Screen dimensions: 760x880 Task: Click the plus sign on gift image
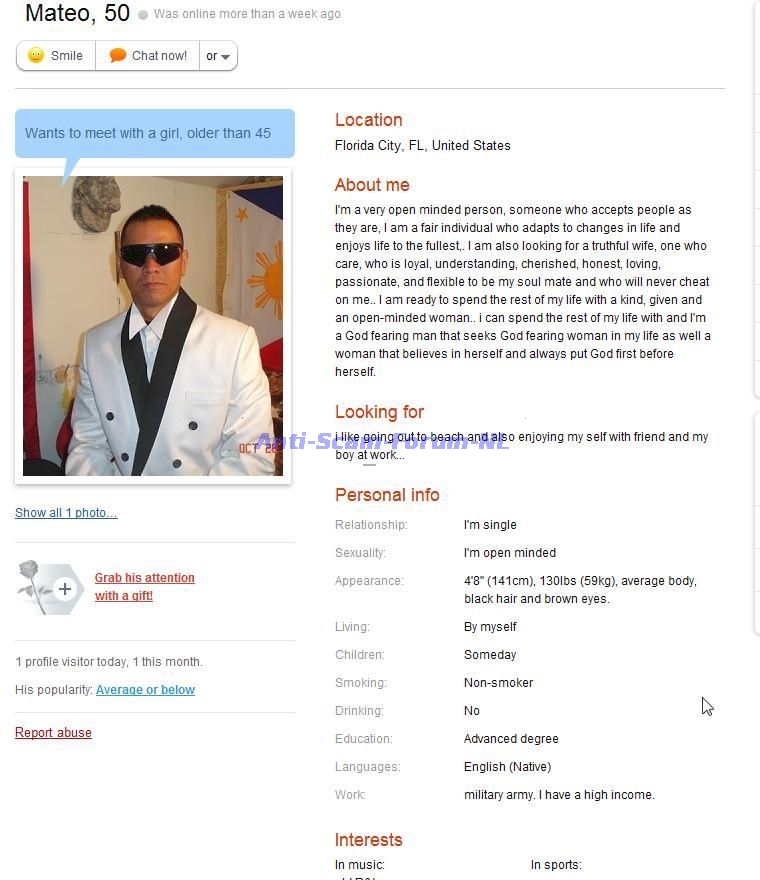tap(65, 589)
